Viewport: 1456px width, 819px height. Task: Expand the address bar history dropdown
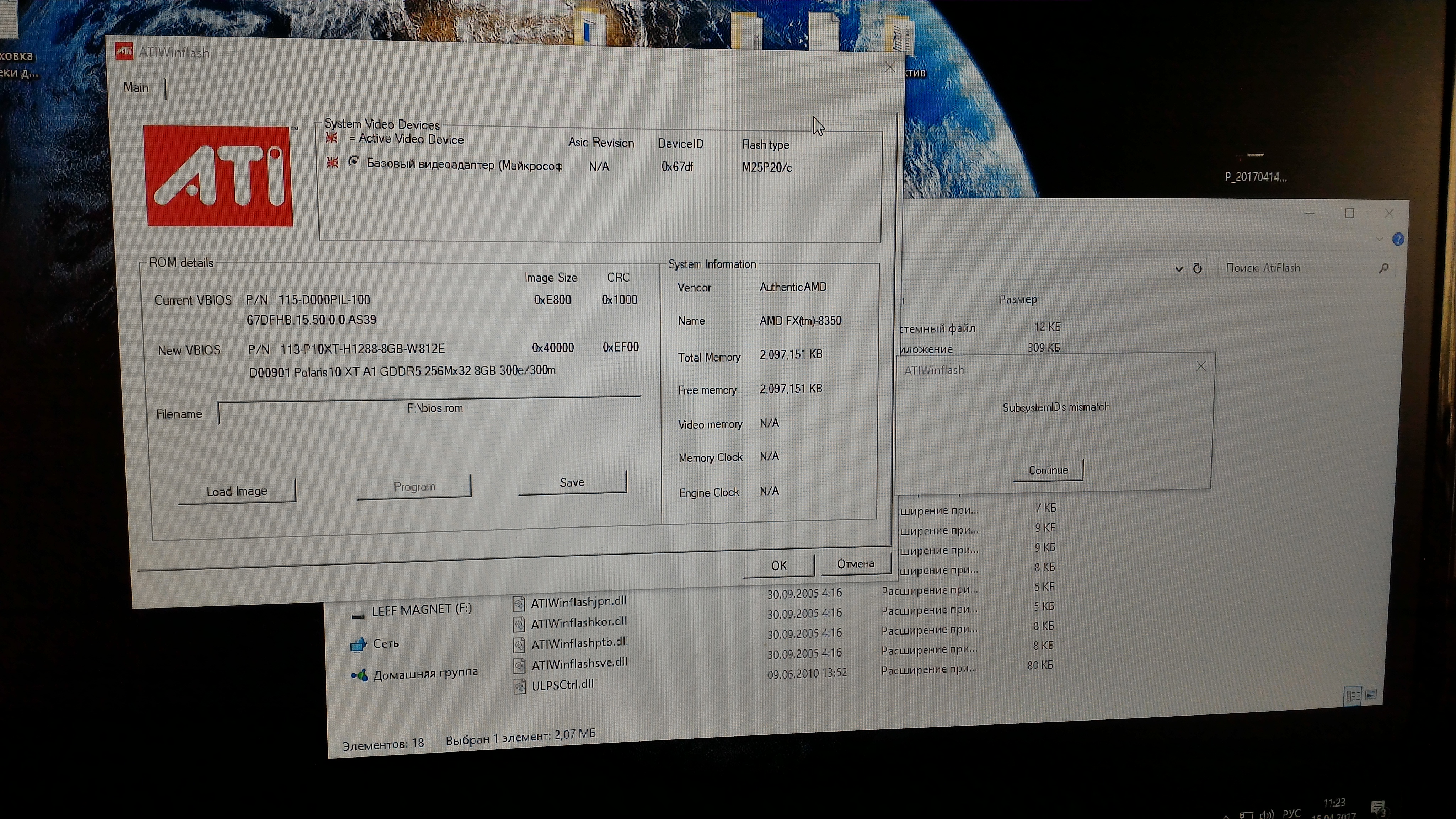pyautogui.click(x=1179, y=269)
